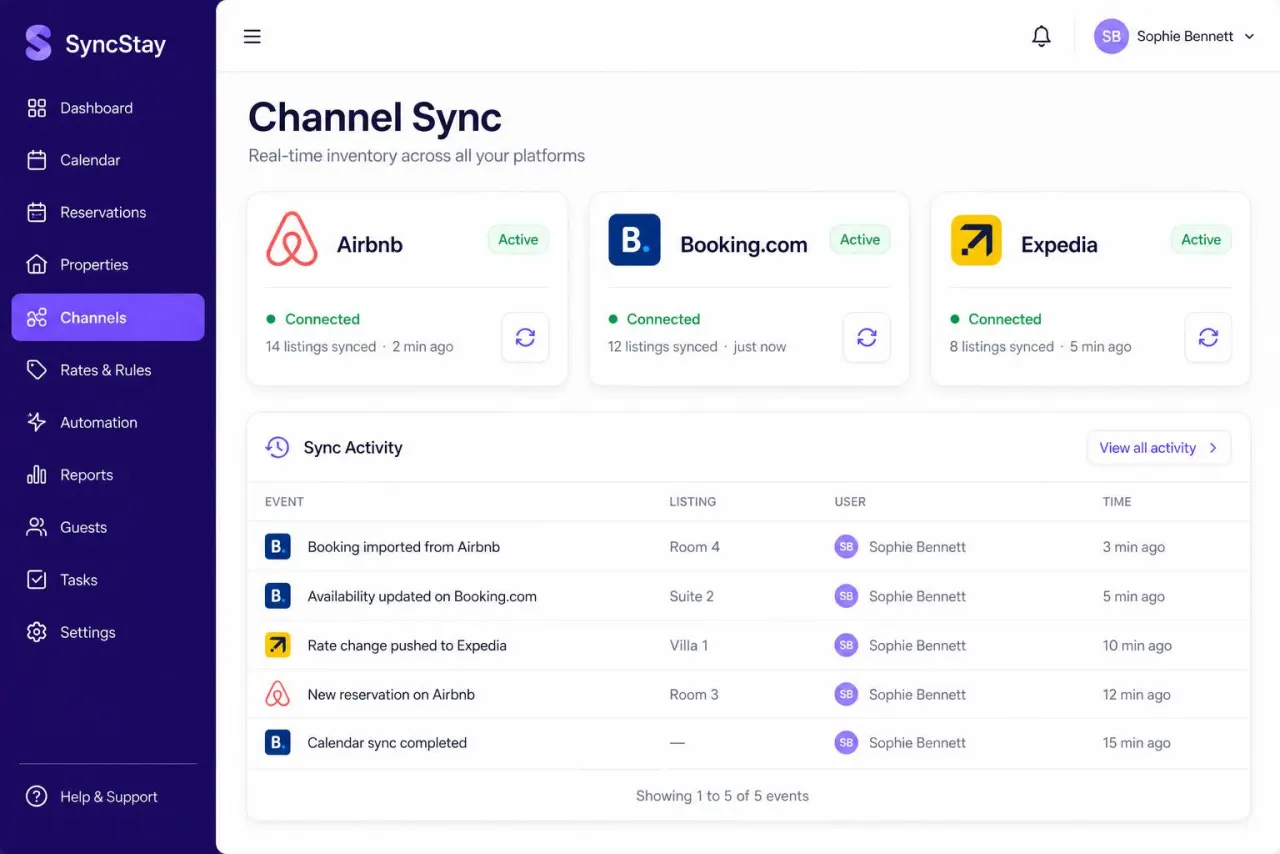Sort by the EVENT column header
Screen dimensions: 1280x854
click(x=284, y=502)
